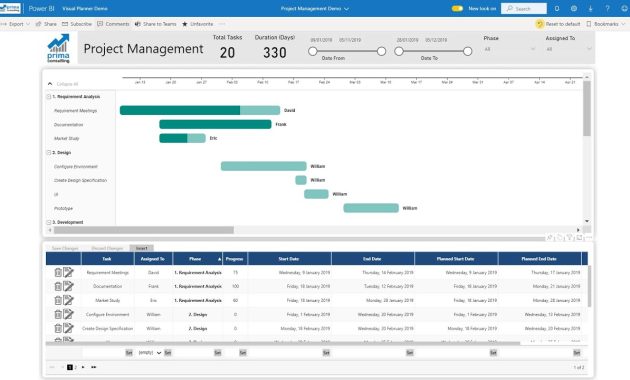Open the Phase filter dropdown
Viewport: 630px width, 380px height.
tap(510, 49)
